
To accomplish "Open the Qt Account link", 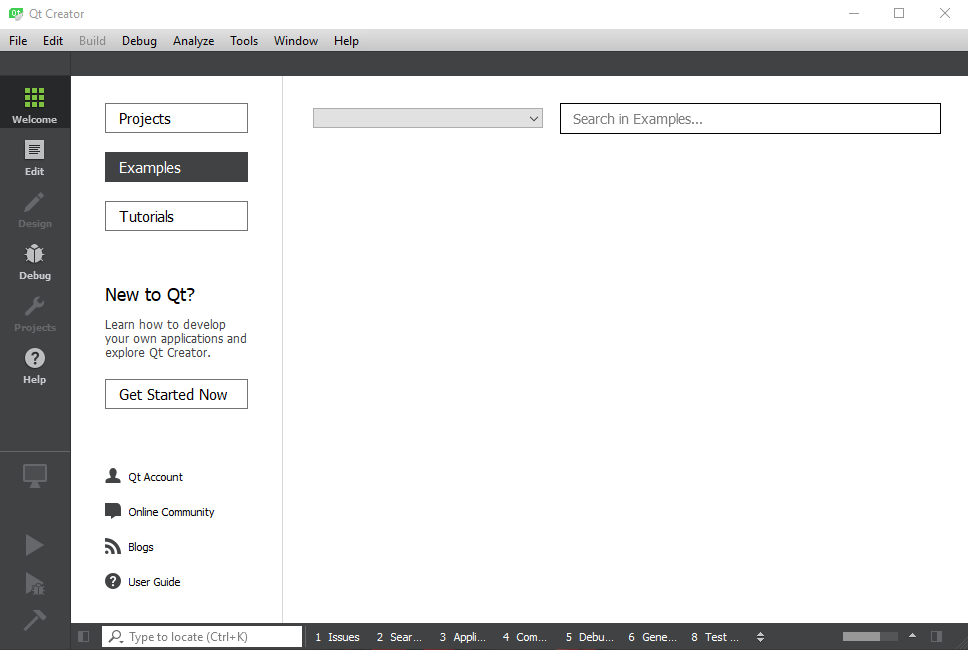I will [x=156, y=477].
